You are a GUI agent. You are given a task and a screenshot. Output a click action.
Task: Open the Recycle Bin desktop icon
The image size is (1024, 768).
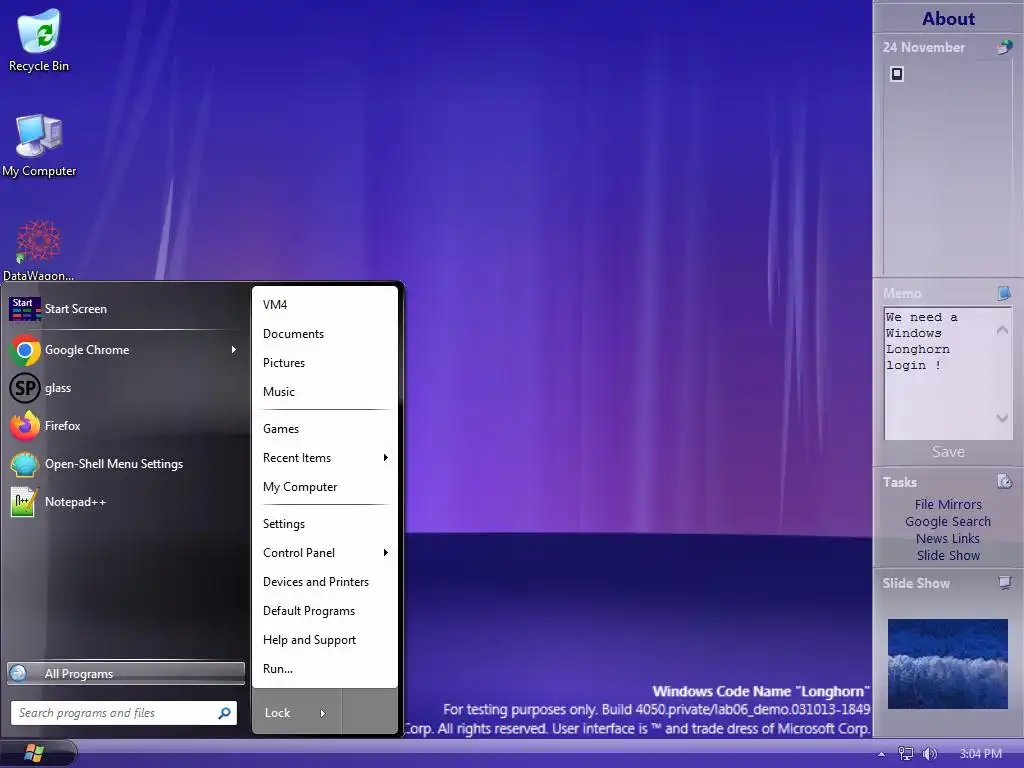coord(39,40)
